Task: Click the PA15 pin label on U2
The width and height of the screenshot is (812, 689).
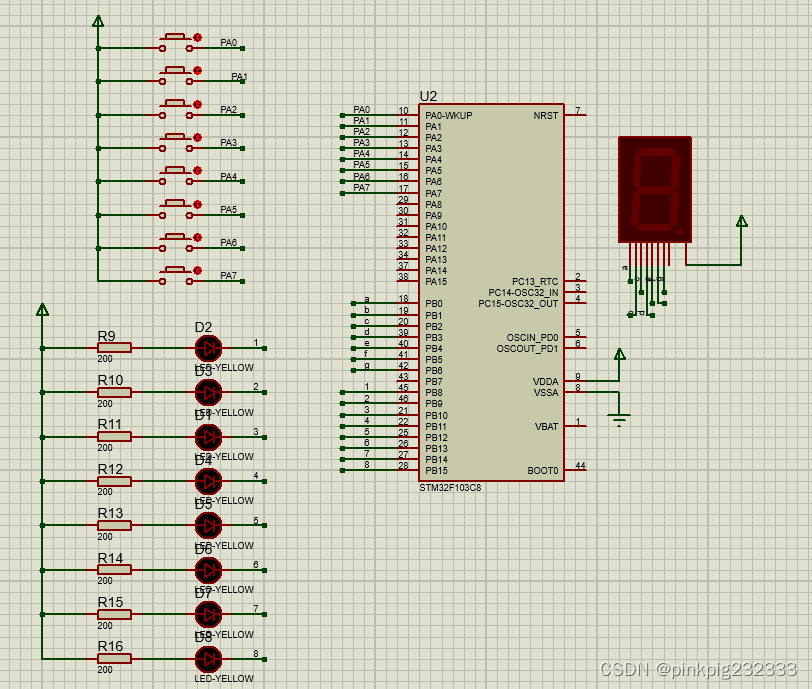Action: (x=436, y=281)
